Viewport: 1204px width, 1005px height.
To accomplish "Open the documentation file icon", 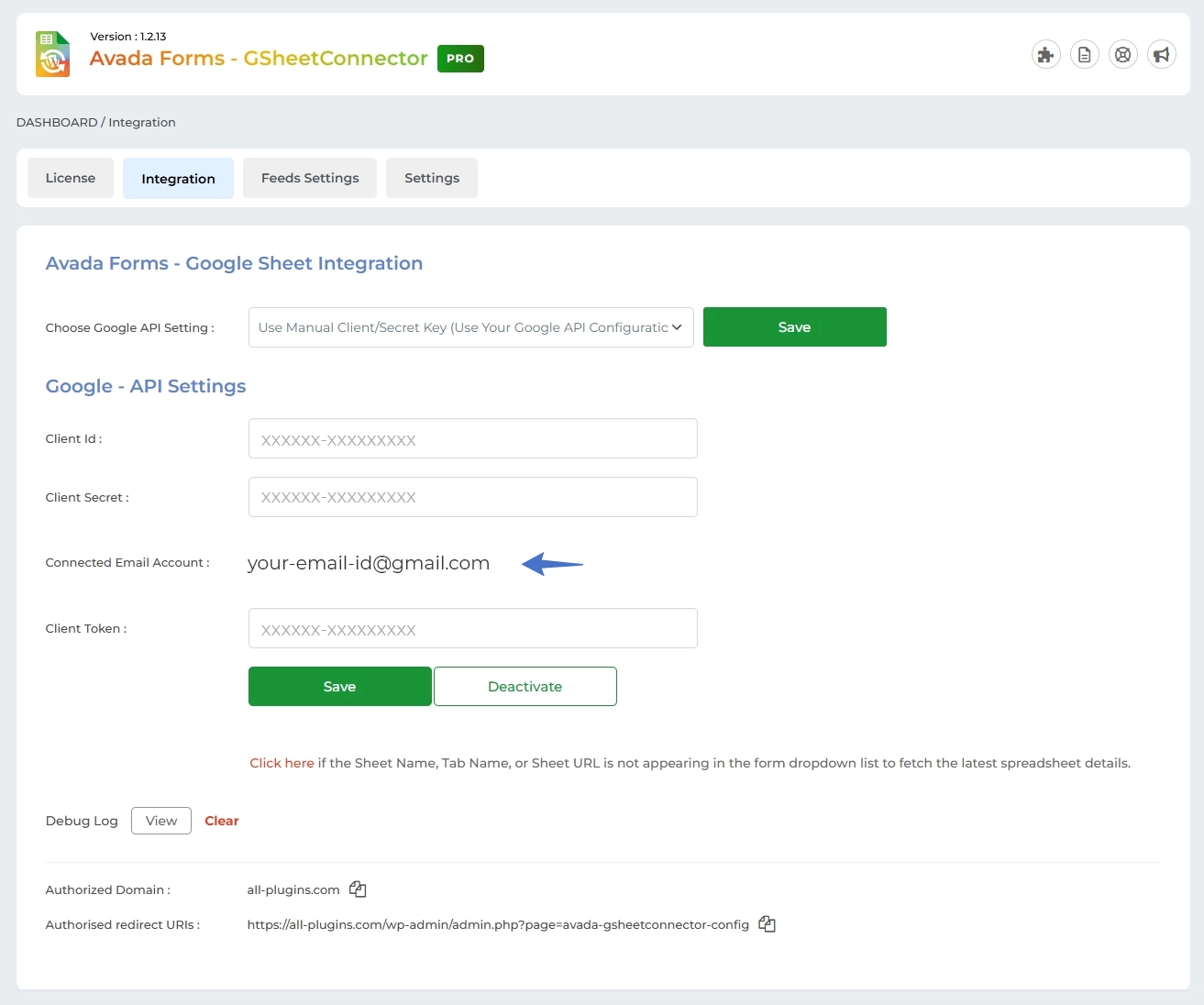I will click(x=1084, y=55).
